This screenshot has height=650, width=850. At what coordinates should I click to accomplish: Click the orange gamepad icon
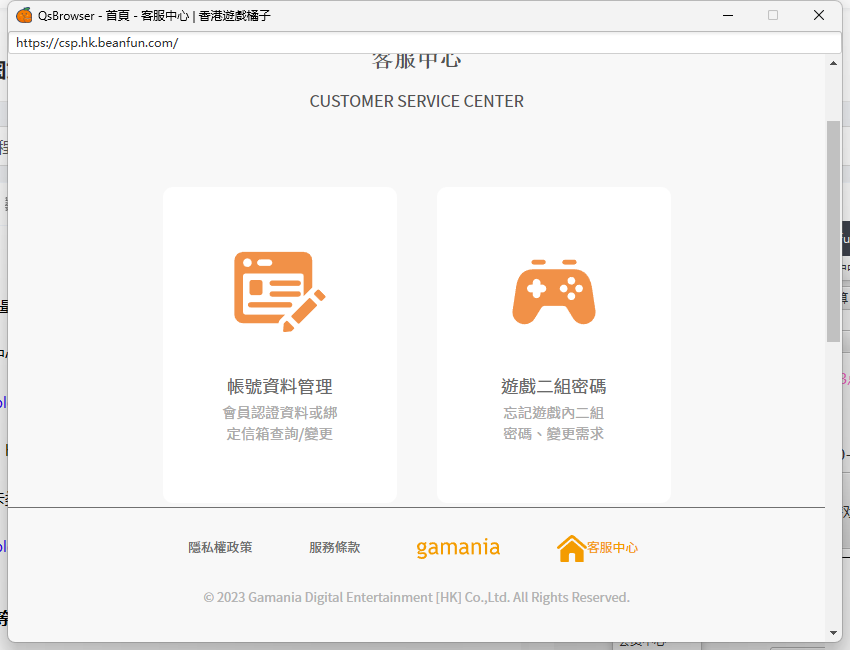click(x=553, y=292)
